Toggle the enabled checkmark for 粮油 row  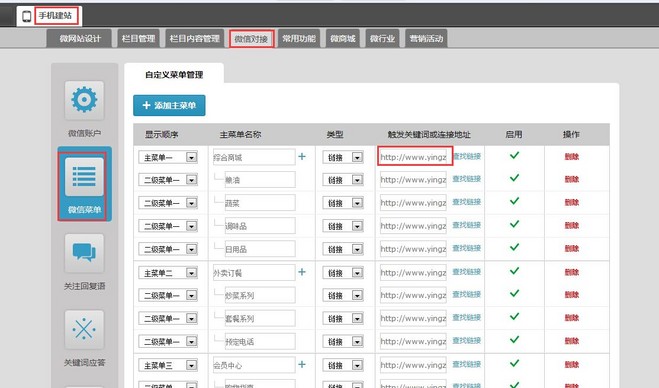tap(514, 178)
